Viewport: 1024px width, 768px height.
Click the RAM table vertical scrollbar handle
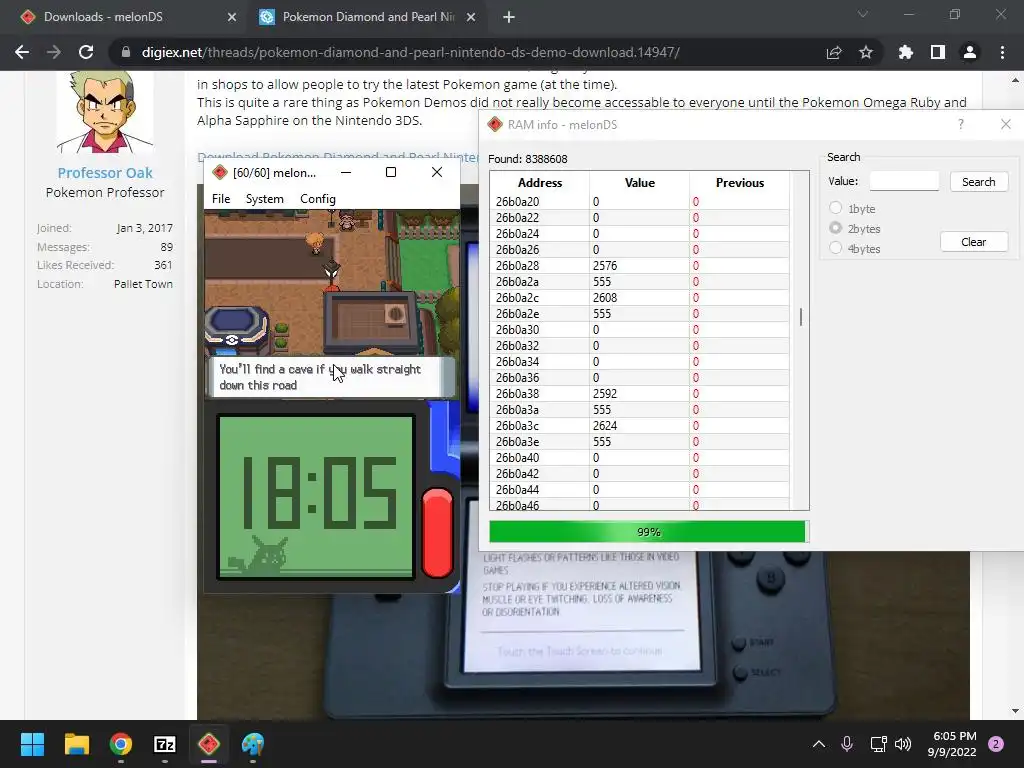800,317
